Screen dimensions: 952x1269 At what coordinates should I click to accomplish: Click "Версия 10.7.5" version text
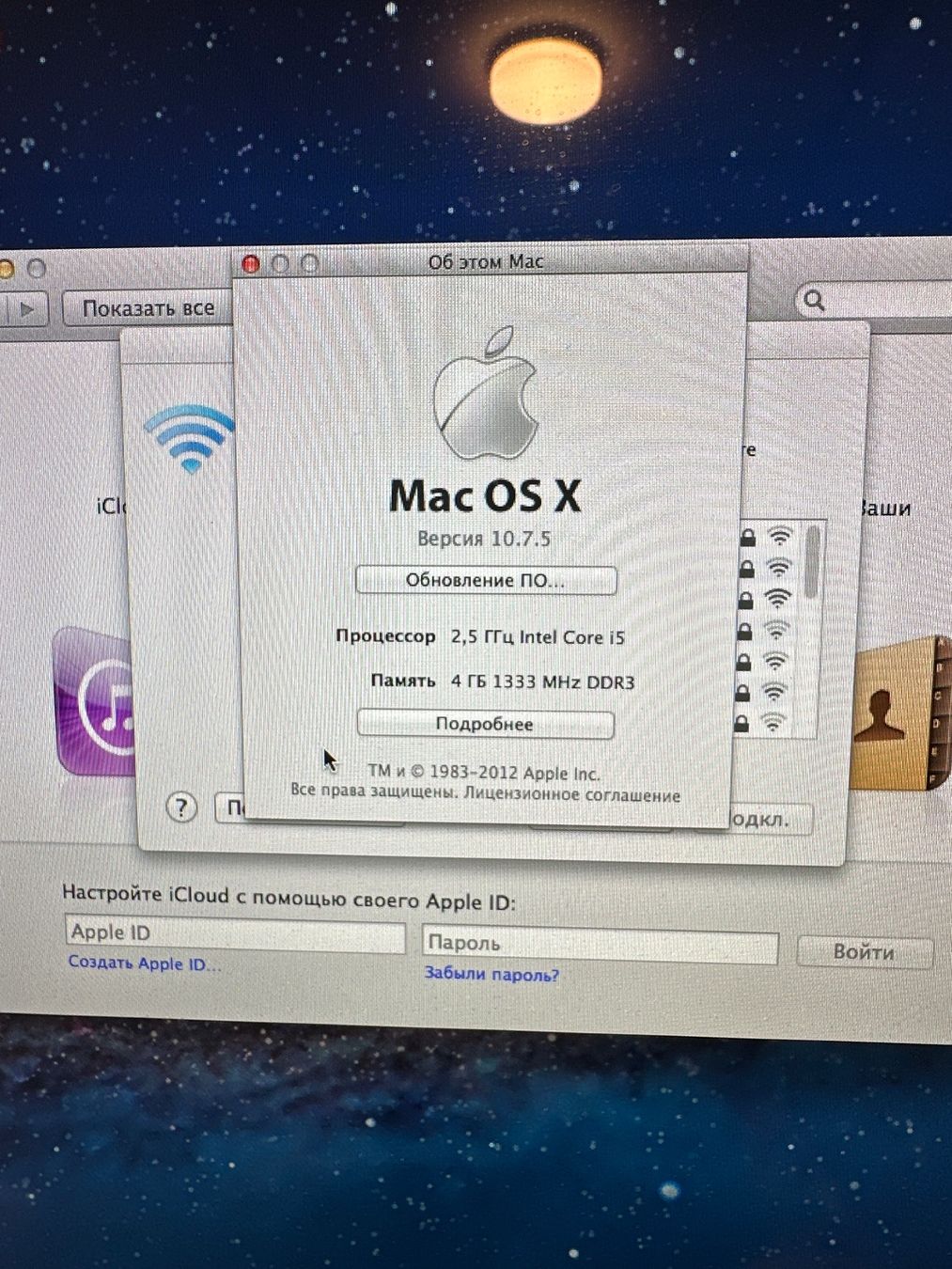(x=484, y=539)
